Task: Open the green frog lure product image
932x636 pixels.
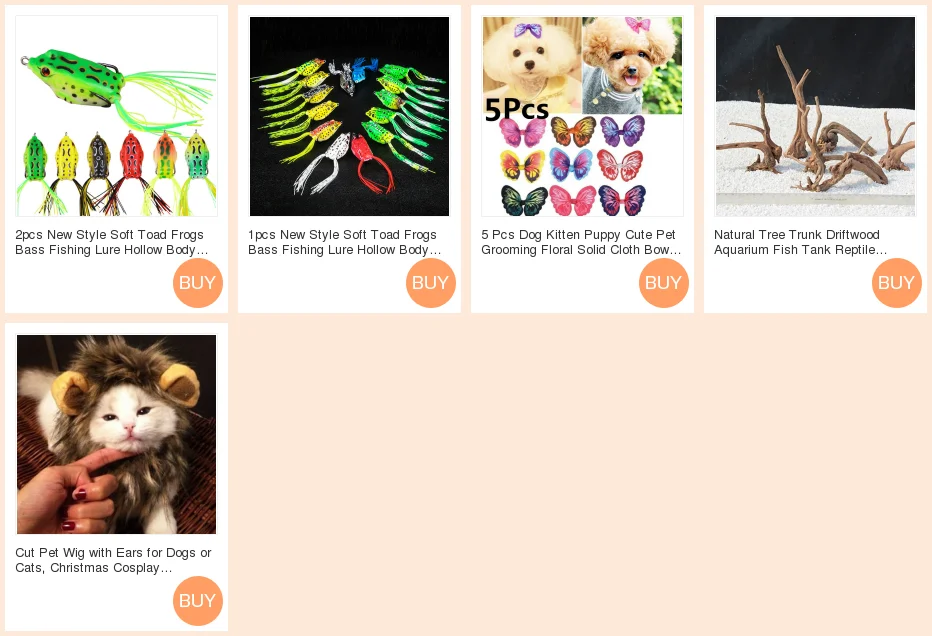Action: pyautogui.click(x=116, y=116)
